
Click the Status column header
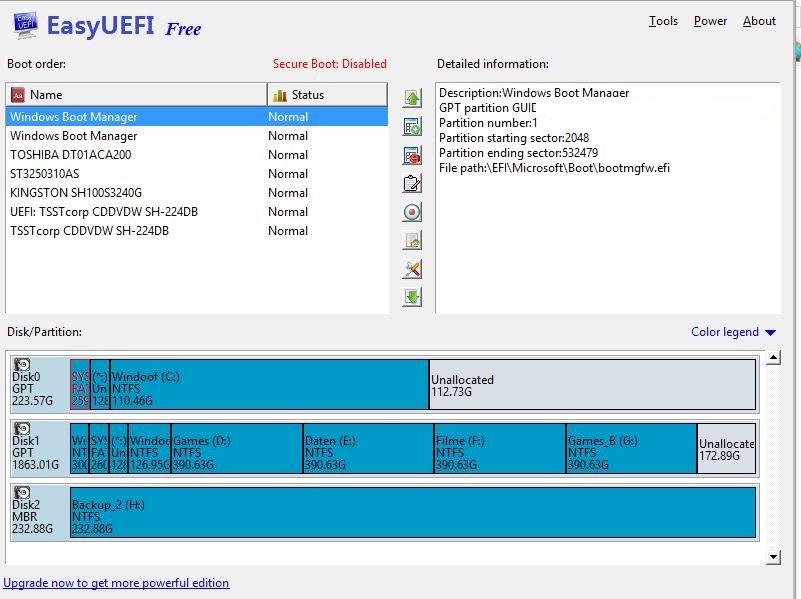click(x=327, y=95)
